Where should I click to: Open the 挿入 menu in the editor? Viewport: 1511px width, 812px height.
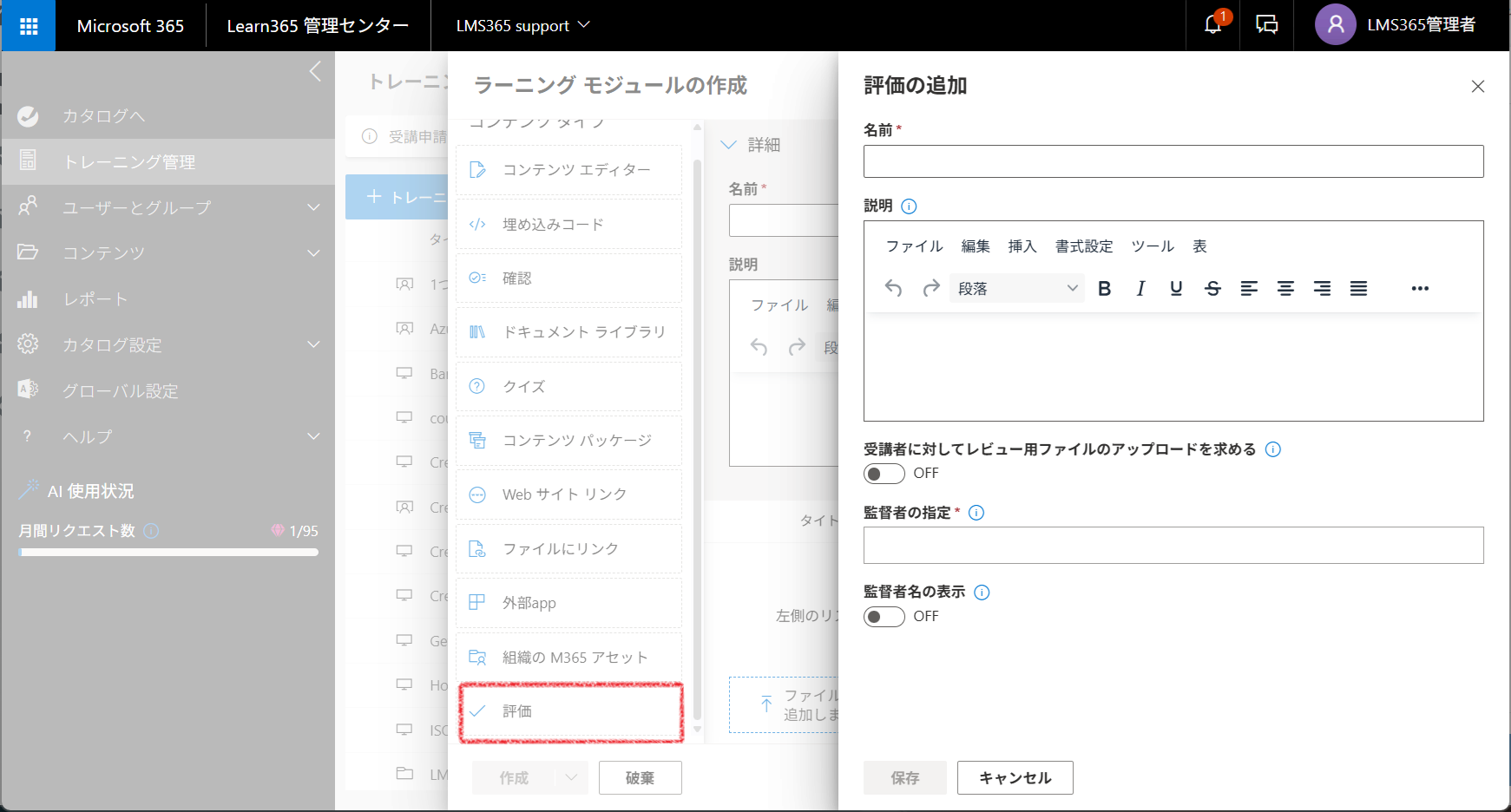tap(1022, 246)
